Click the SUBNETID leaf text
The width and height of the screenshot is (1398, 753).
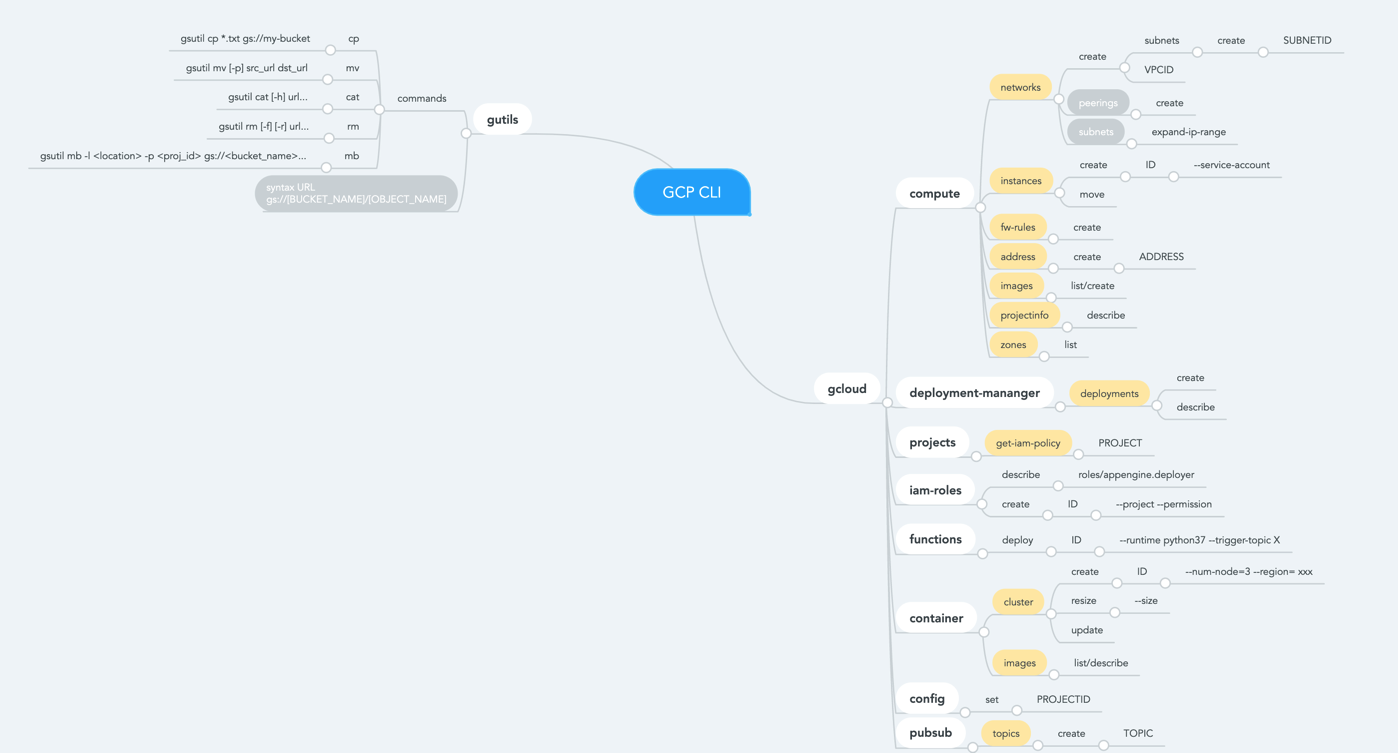click(1307, 41)
